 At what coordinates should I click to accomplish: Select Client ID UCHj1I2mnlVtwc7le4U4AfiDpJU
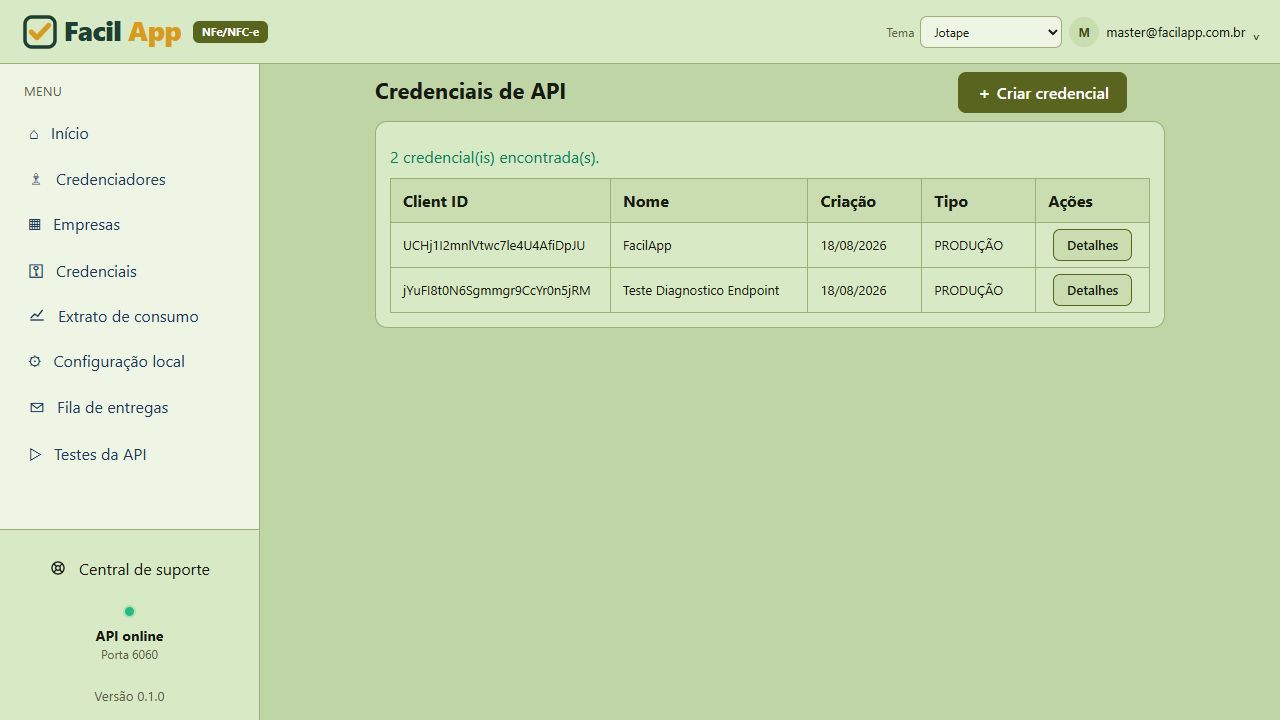tap(494, 245)
